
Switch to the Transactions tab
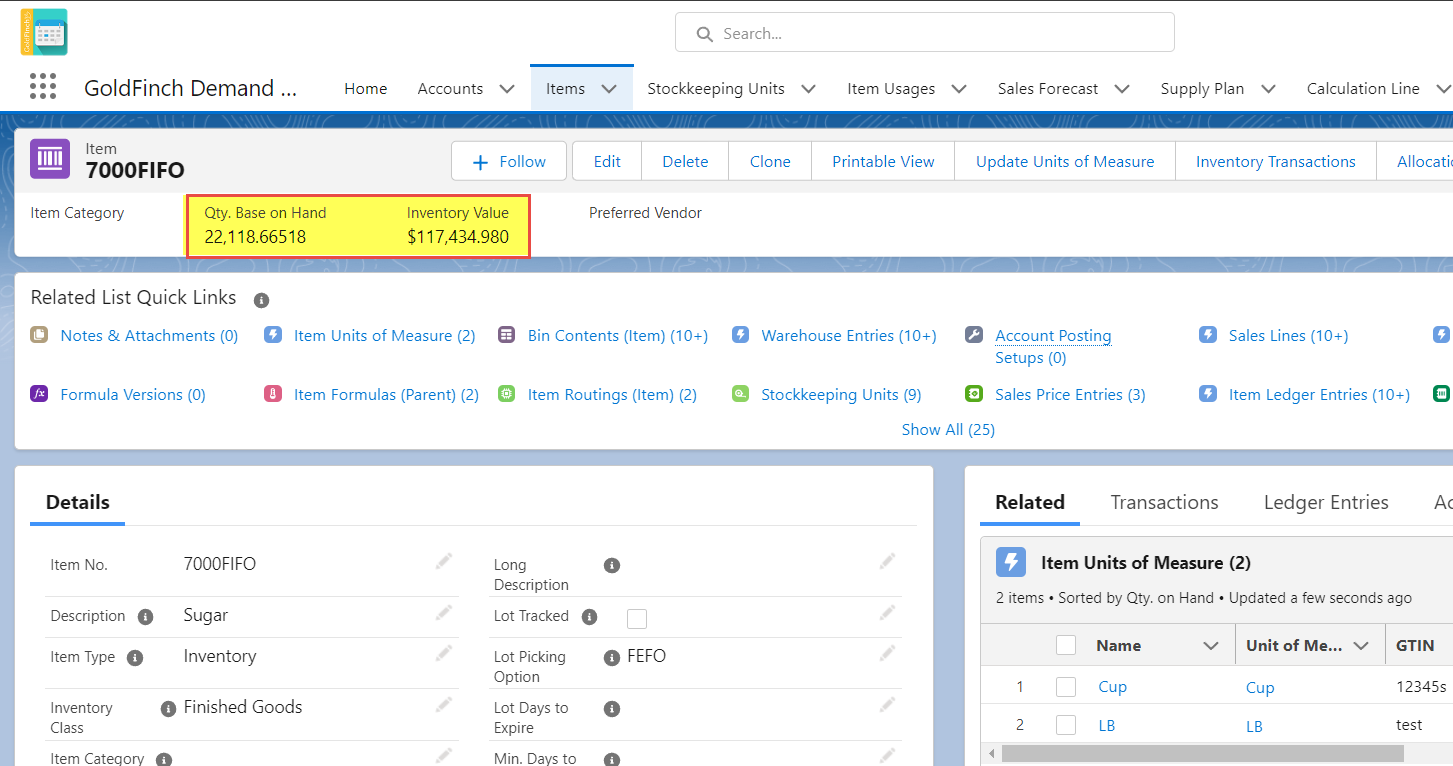1164,502
